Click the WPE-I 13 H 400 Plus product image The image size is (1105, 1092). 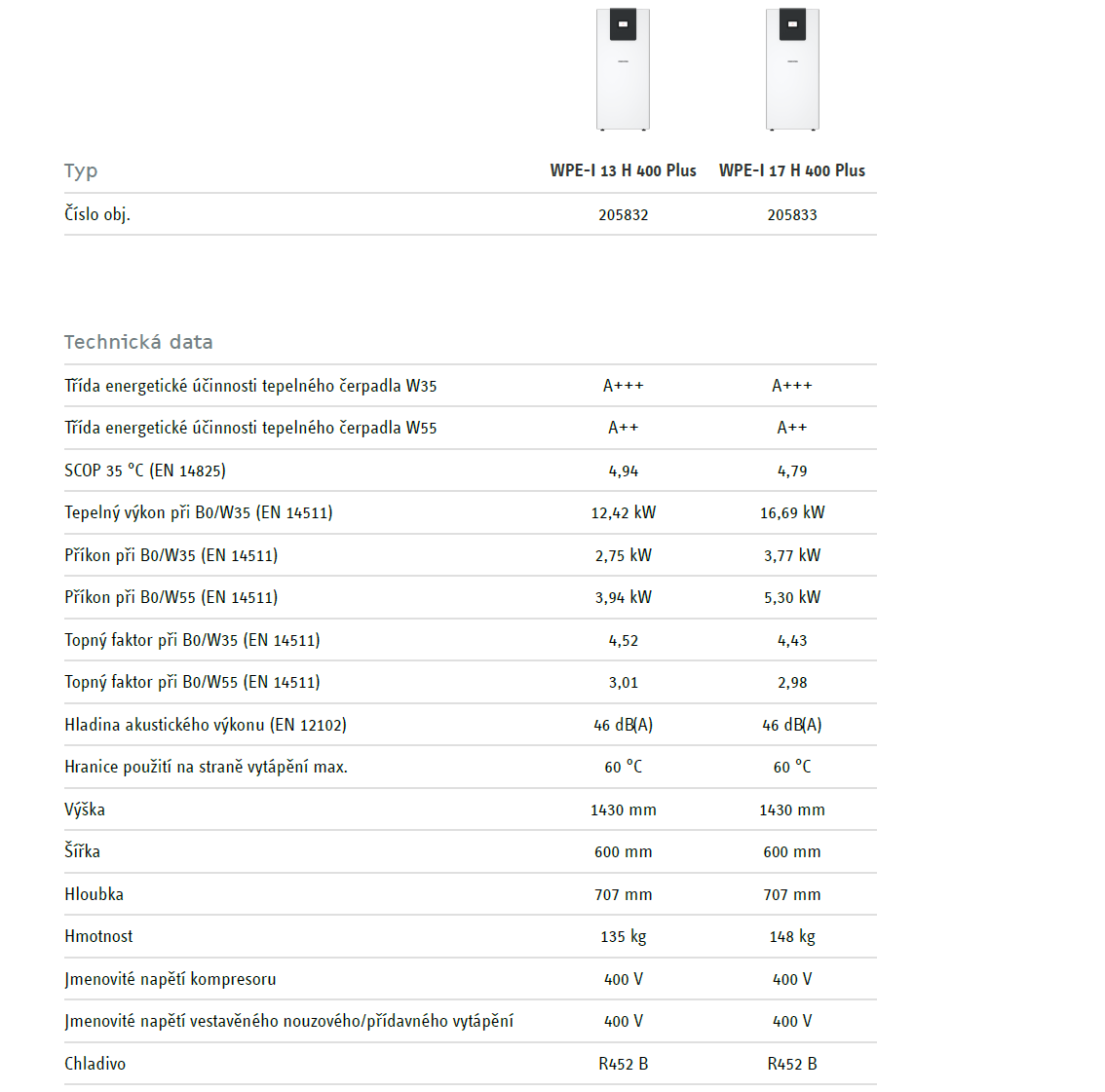pyautogui.click(x=623, y=69)
